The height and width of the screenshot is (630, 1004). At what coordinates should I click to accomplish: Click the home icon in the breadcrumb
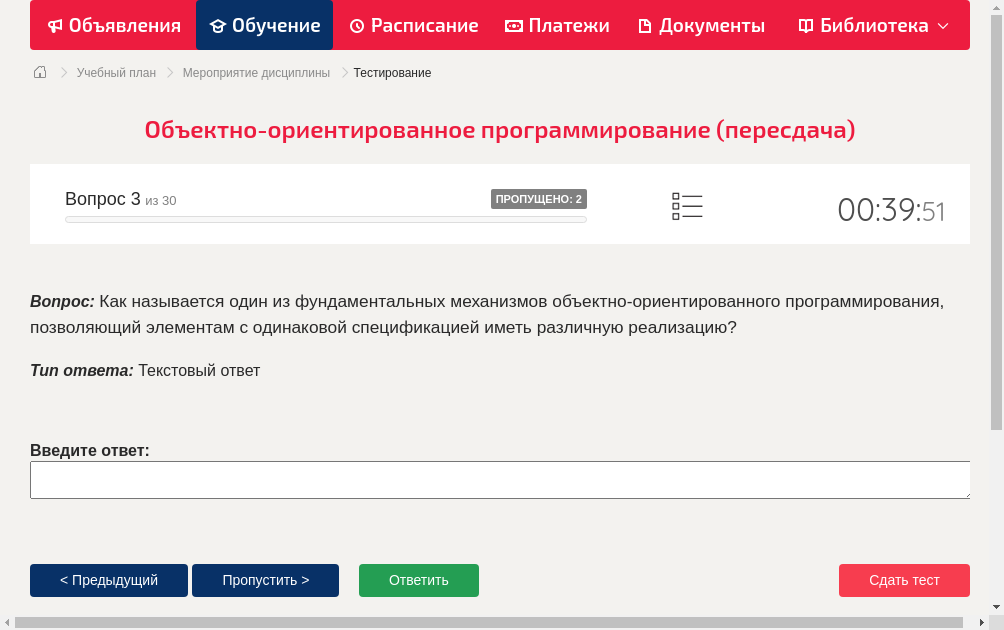[x=39, y=72]
